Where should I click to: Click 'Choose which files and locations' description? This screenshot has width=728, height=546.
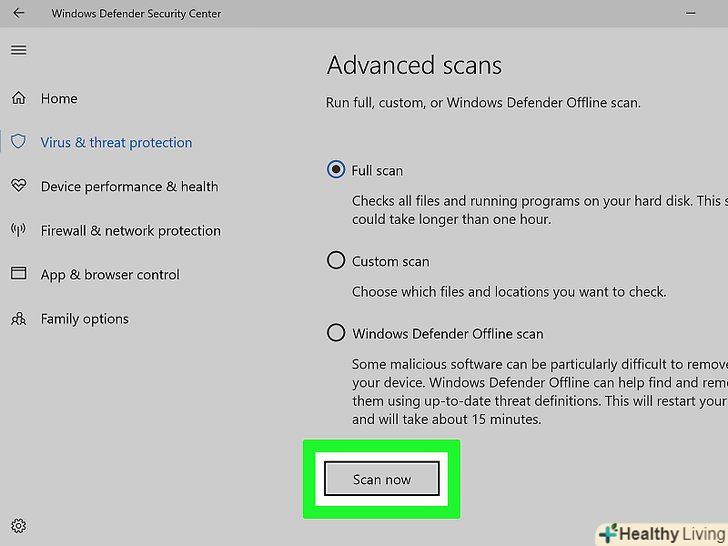[509, 292]
